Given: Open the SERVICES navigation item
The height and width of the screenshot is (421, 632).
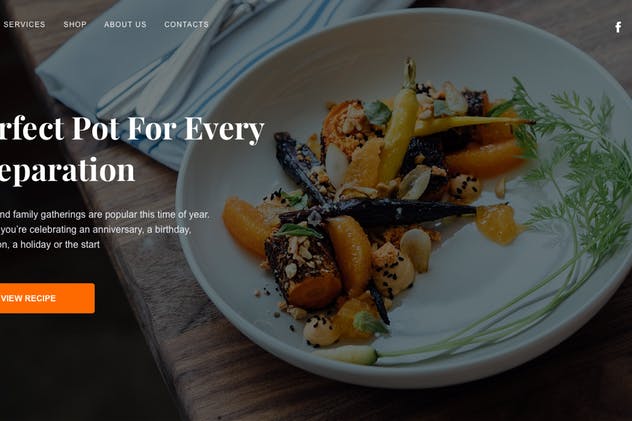Looking at the screenshot, I should pyautogui.click(x=24, y=24).
